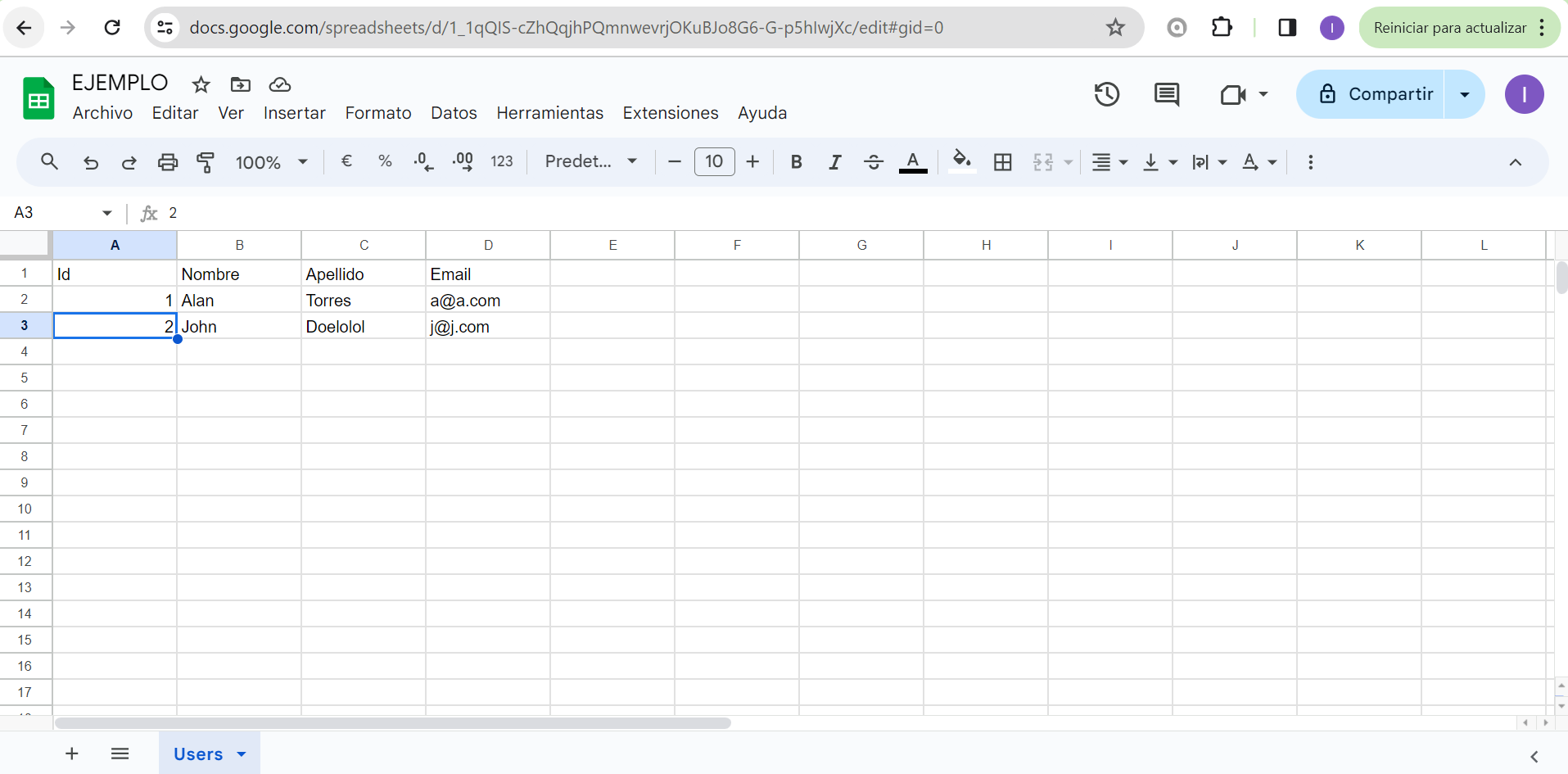Toggle bold formatting
Image resolution: width=1568 pixels, height=774 pixels.
pyautogui.click(x=796, y=162)
